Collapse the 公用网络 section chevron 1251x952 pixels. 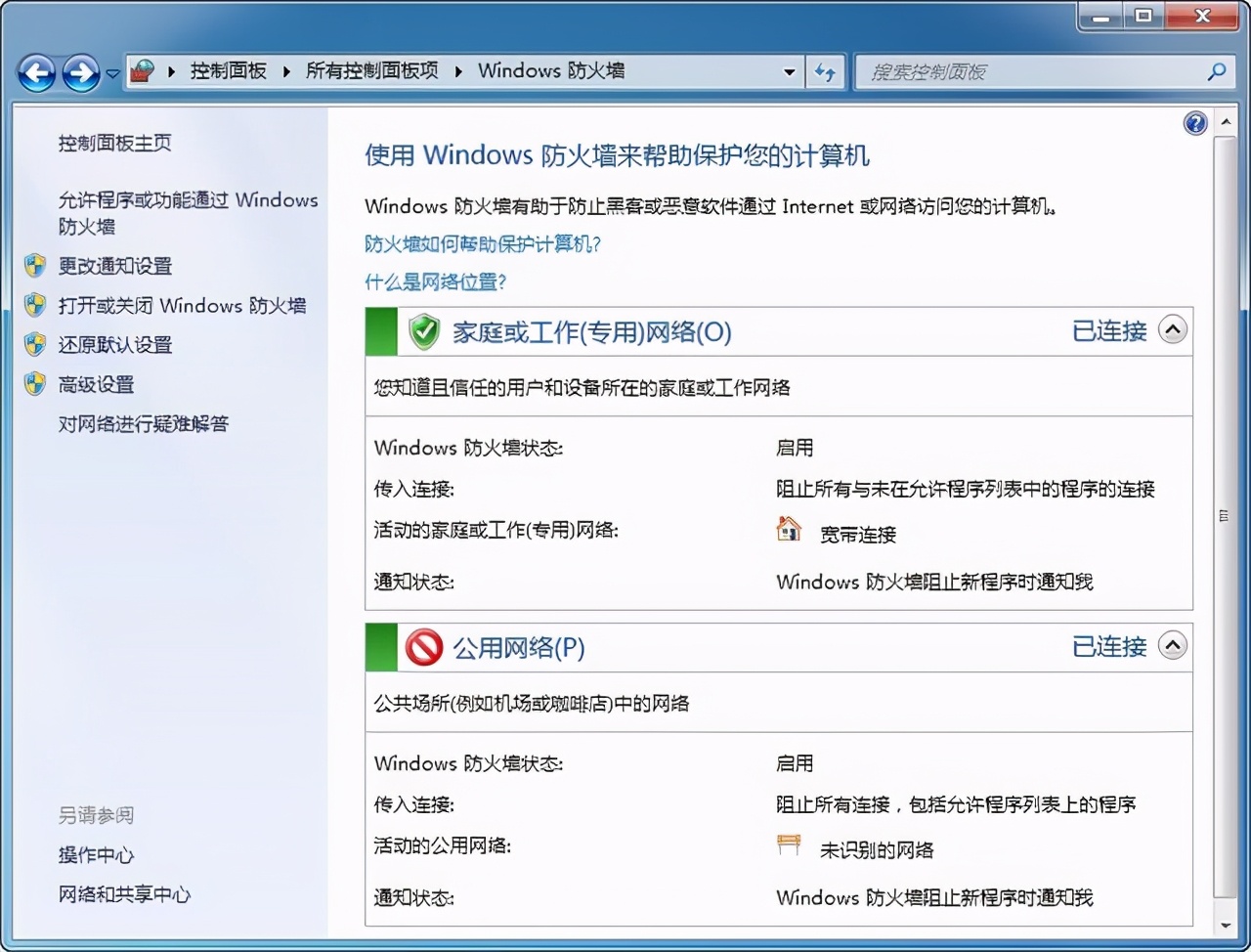coord(1172,646)
